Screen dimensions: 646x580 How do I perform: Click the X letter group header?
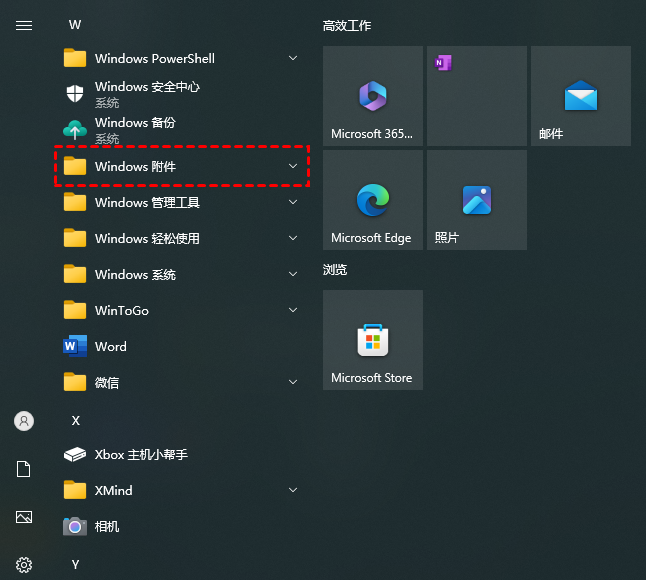tap(76, 421)
